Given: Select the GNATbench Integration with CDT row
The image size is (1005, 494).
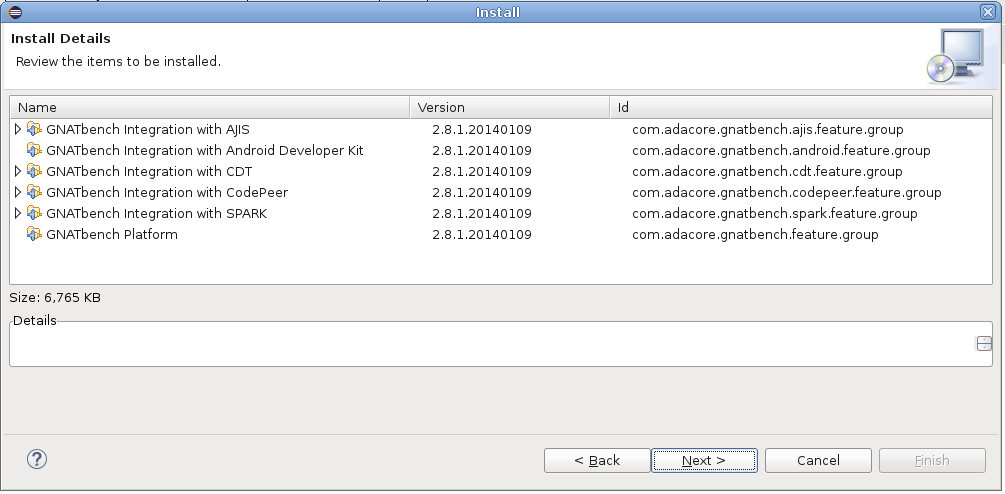Looking at the screenshot, I should tap(501, 171).
